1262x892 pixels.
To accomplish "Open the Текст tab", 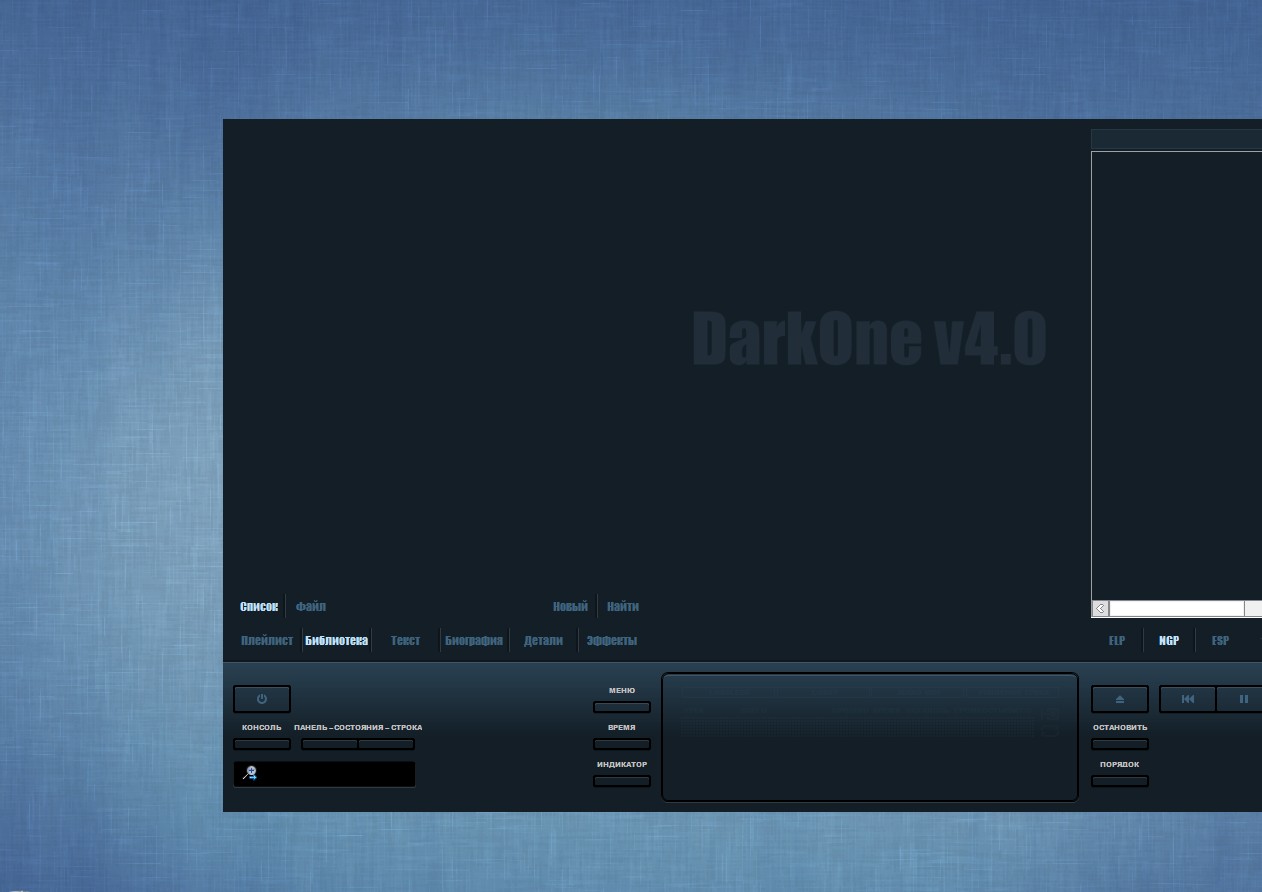I will [405, 640].
